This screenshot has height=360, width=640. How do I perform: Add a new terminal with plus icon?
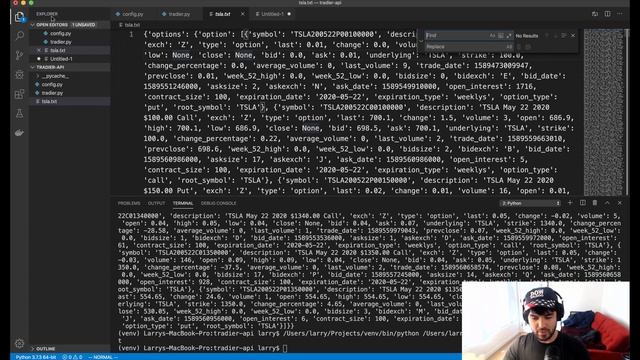coord(570,203)
